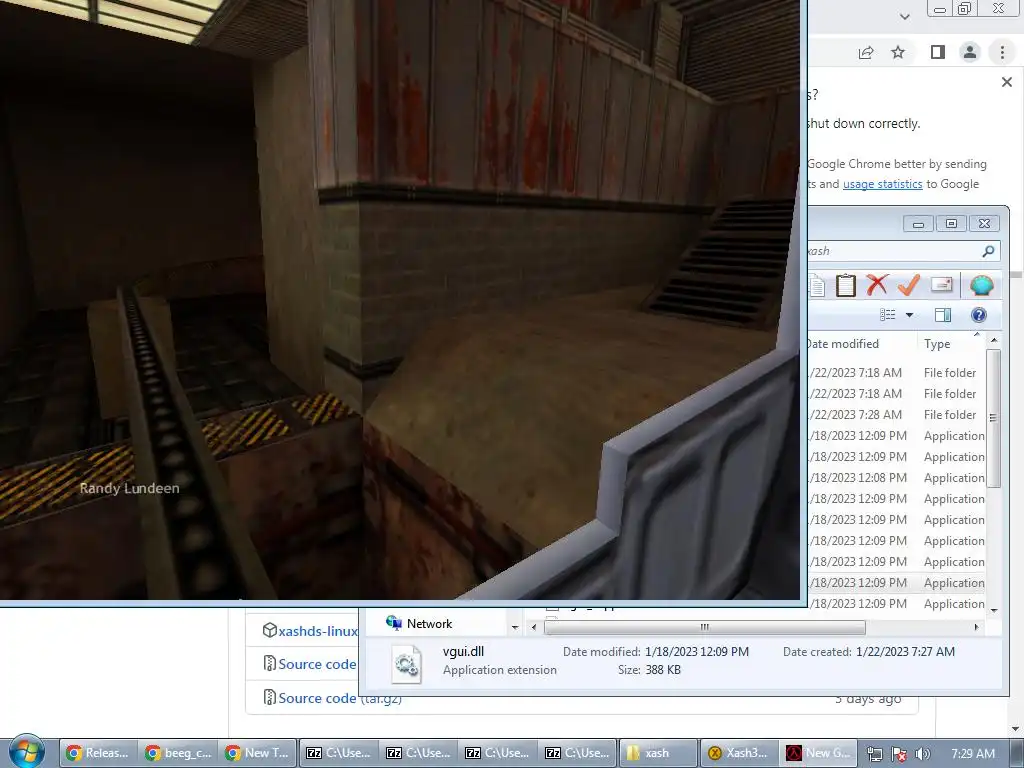Click the red X delete icon in the Explorer toolbar
Screen dimensions: 1024x768
tap(877, 285)
